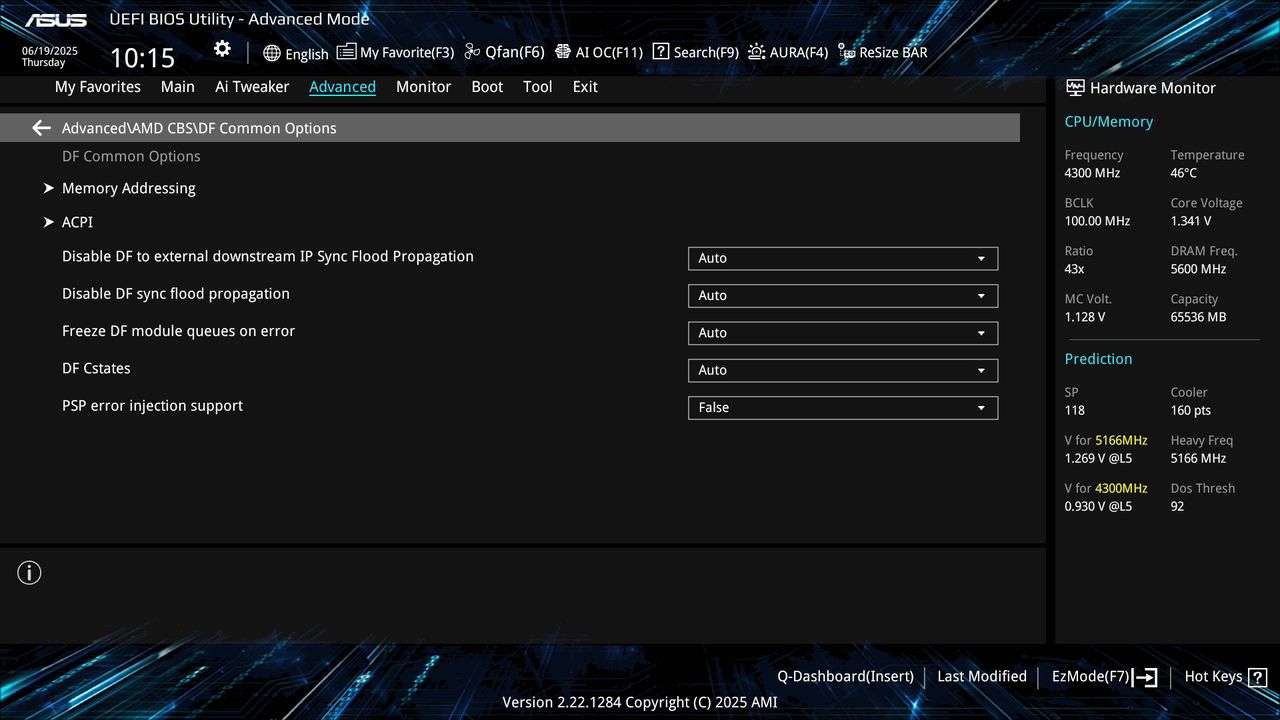Open the BIOS settings gear menu
This screenshot has width=1280, height=720.
pos(221,48)
